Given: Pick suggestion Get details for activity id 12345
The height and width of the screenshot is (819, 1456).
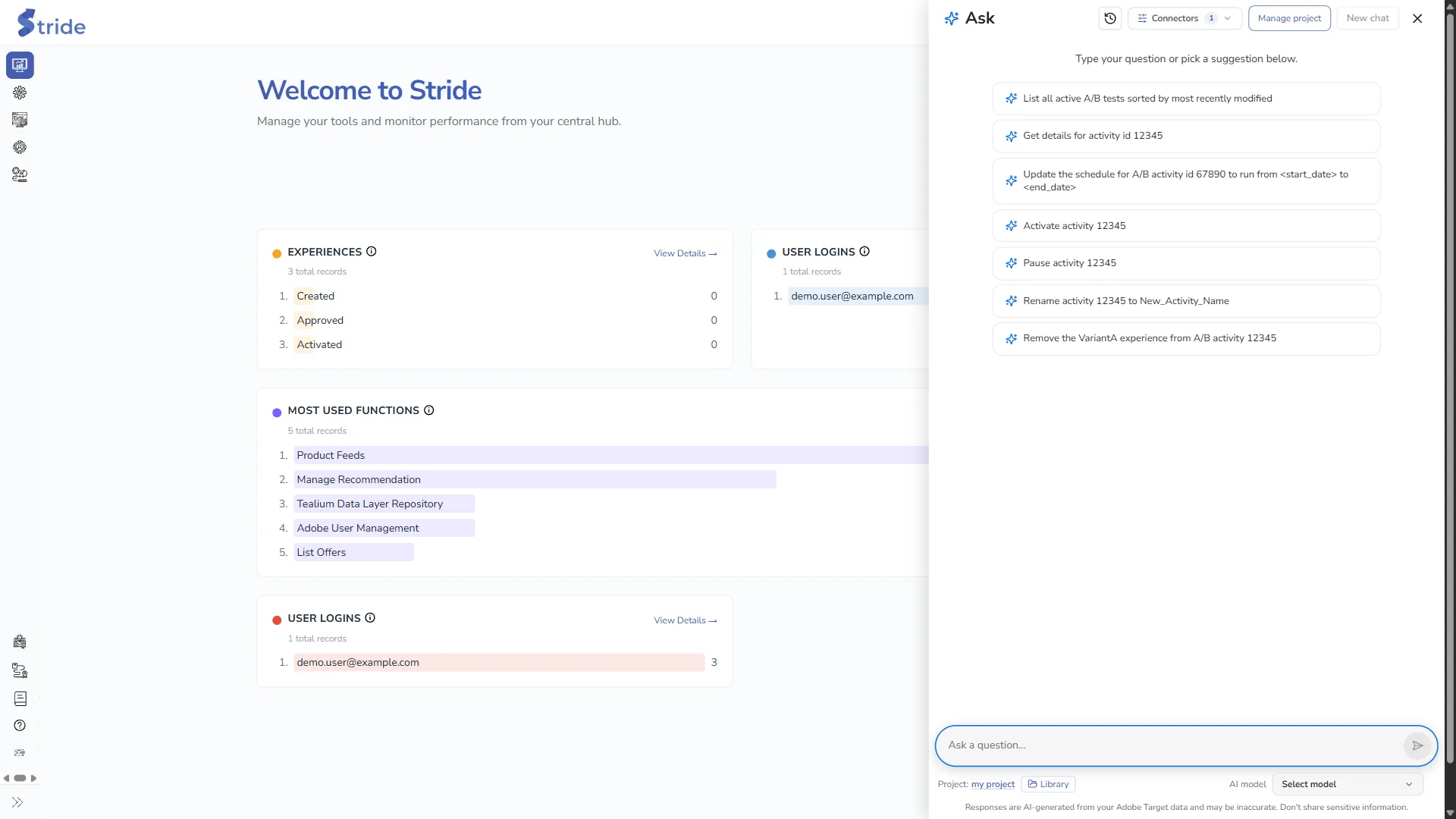Looking at the screenshot, I should (1186, 136).
